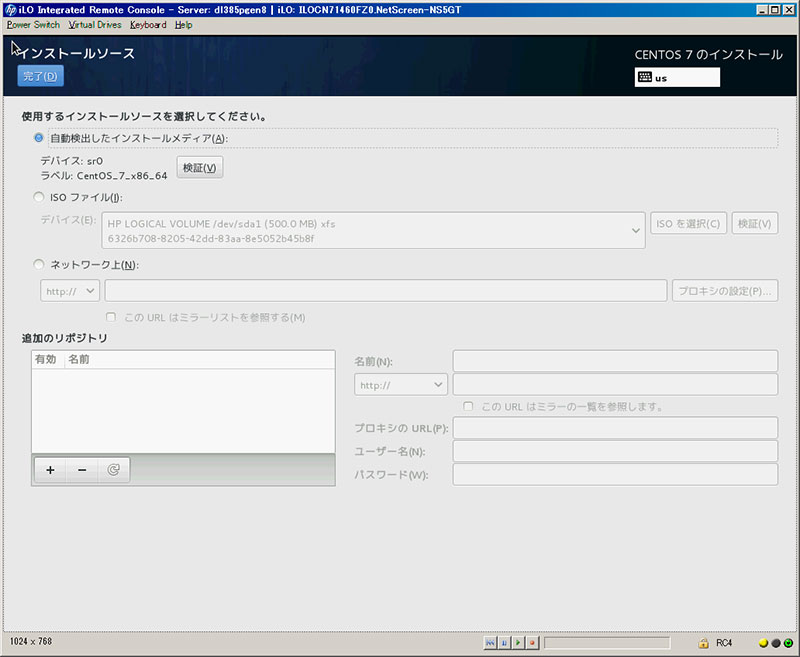Click the yellow status LED indicator
800x657 pixels.
click(x=763, y=643)
